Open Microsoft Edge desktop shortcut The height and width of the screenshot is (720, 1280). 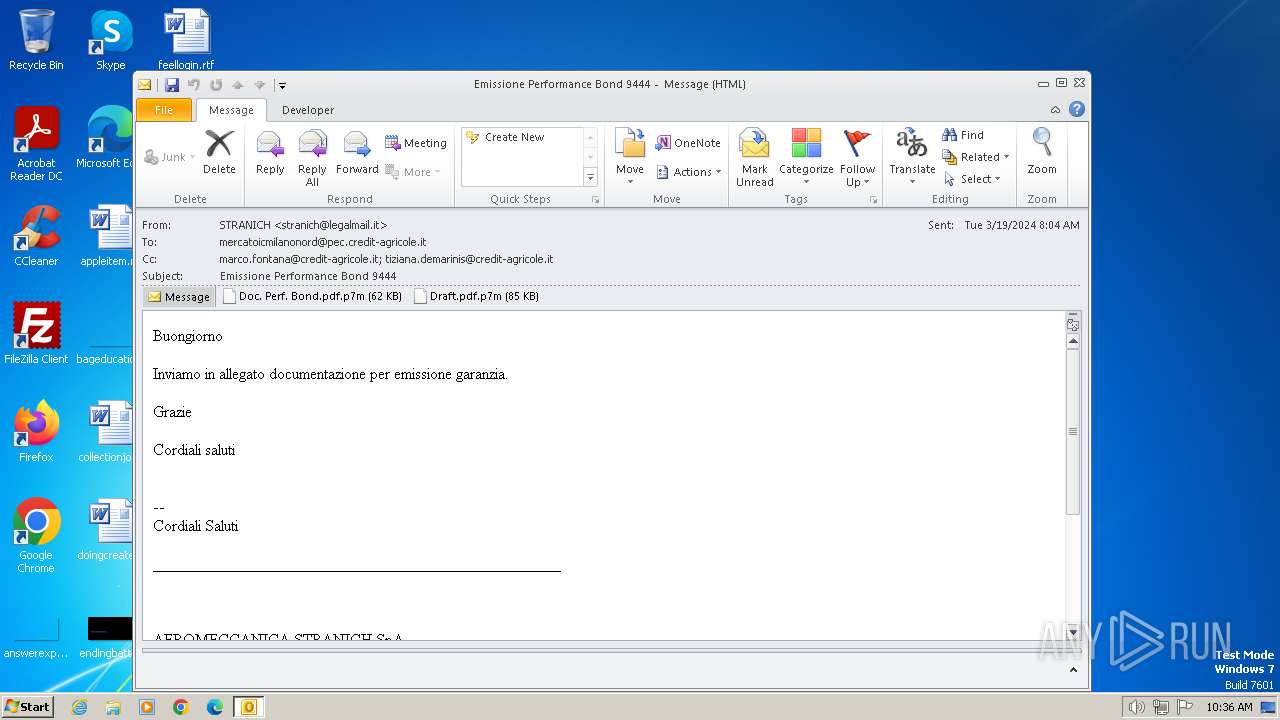[106, 138]
